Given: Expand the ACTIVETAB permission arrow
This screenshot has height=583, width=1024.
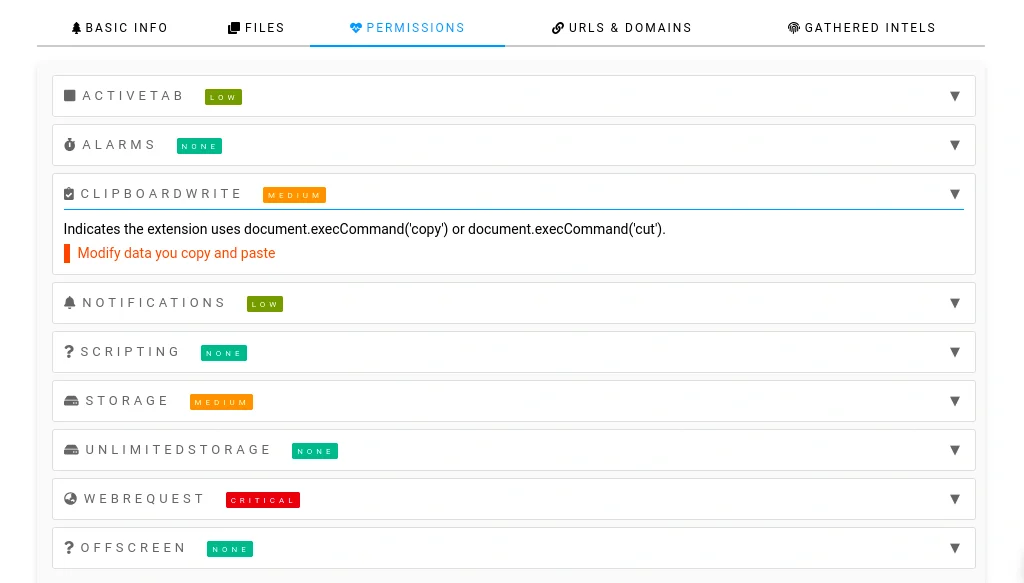Looking at the screenshot, I should tap(955, 97).
